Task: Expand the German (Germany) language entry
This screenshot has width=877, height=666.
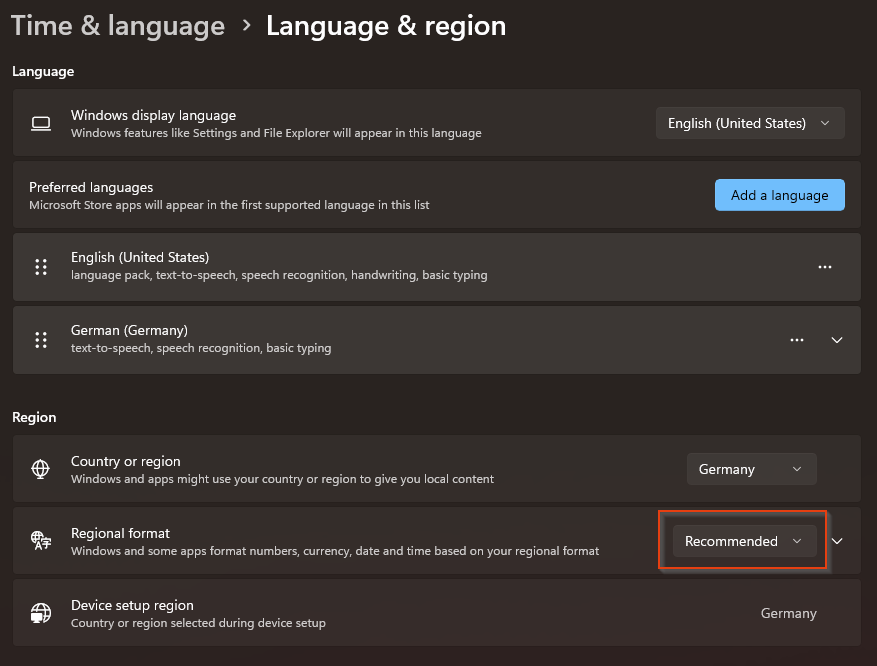Action: (837, 340)
